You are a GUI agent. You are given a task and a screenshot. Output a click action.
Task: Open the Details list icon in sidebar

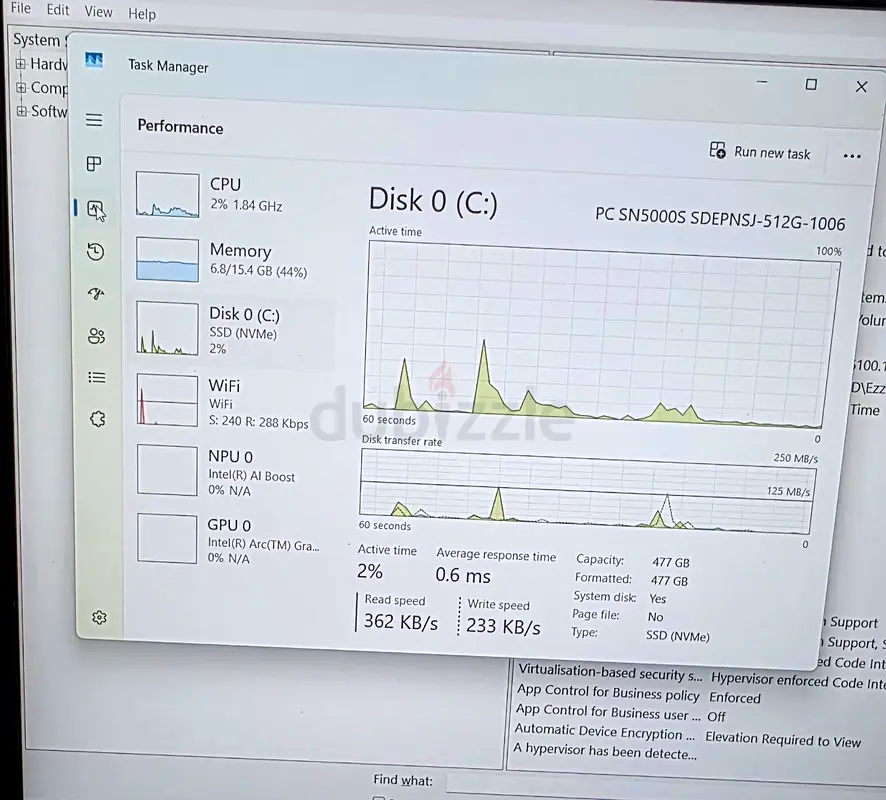click(97, 377)
